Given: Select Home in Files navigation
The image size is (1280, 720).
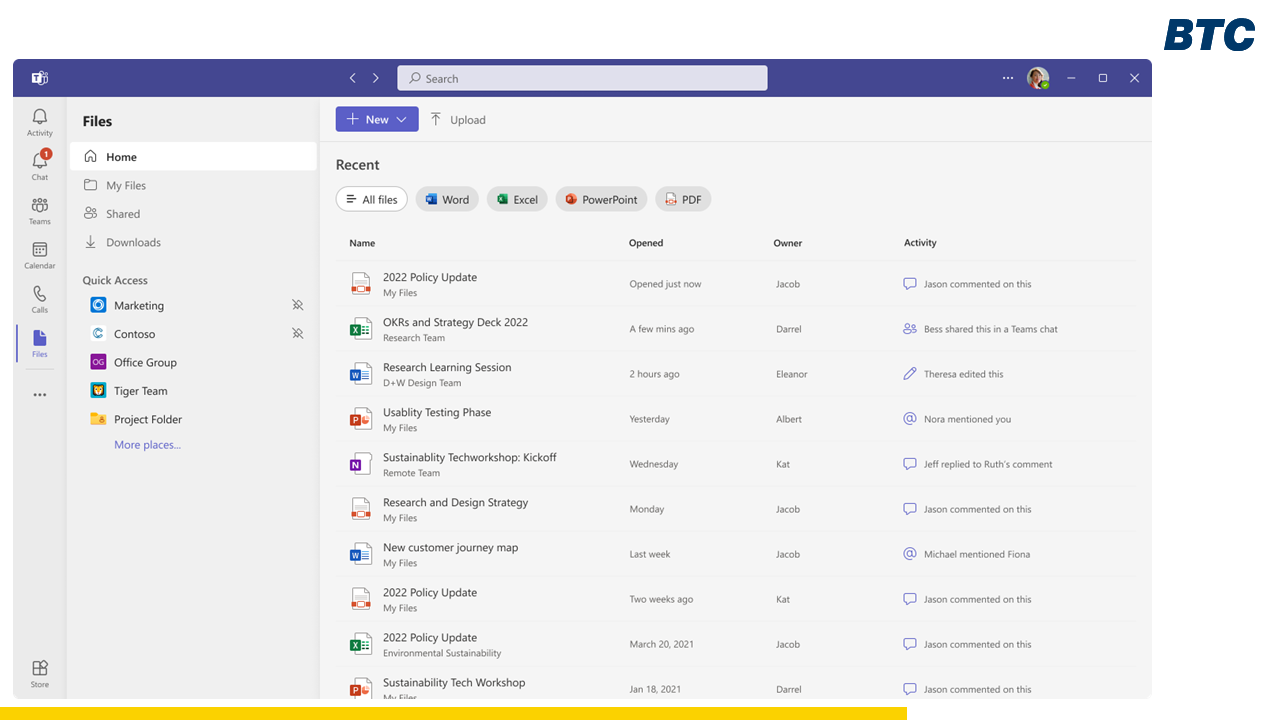Looking at the screenshot, I should 193,157.
